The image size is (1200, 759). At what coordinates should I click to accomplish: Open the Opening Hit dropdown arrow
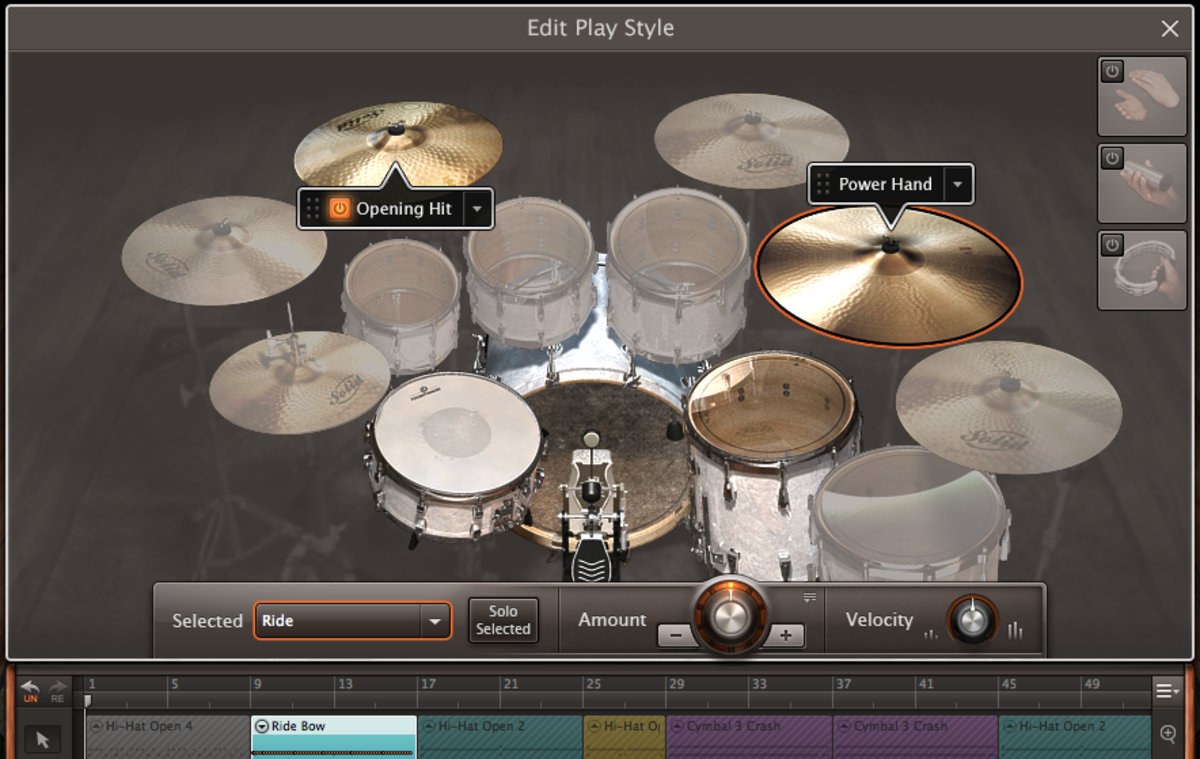(477, 209)
